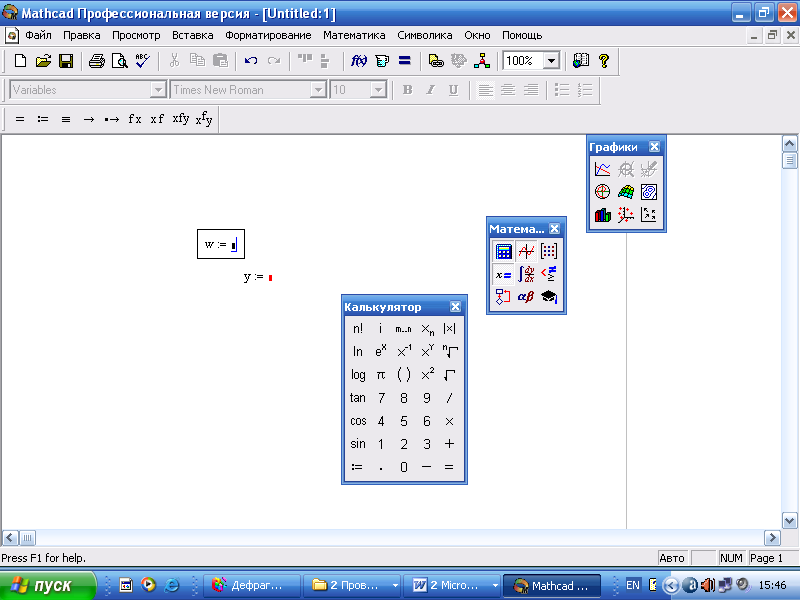Toggle Matrix palette in Математика panel
The height and width of the screenshot is (600, 800).
(x=549, y=251)
